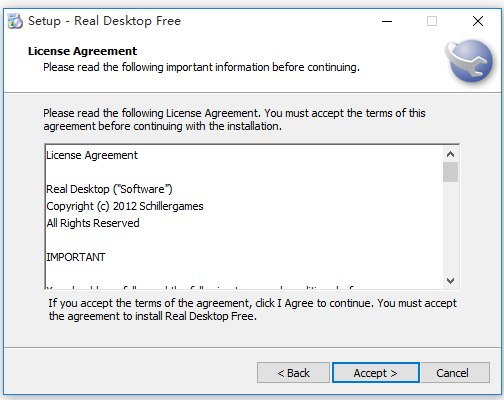The width and height of the screenshot is (504, 400).
Task: Click the 'All Rights Reserved' line
Action: coord(93,223)
